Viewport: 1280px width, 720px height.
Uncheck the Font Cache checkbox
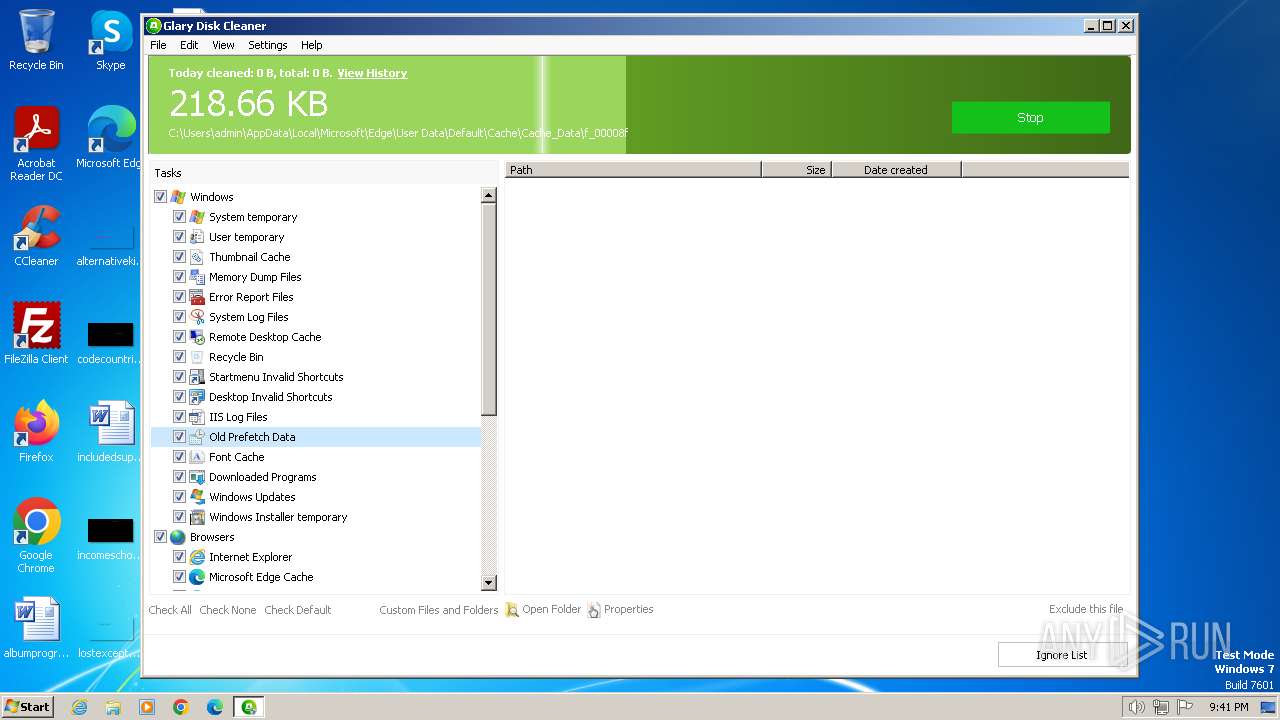click(179, 457)
